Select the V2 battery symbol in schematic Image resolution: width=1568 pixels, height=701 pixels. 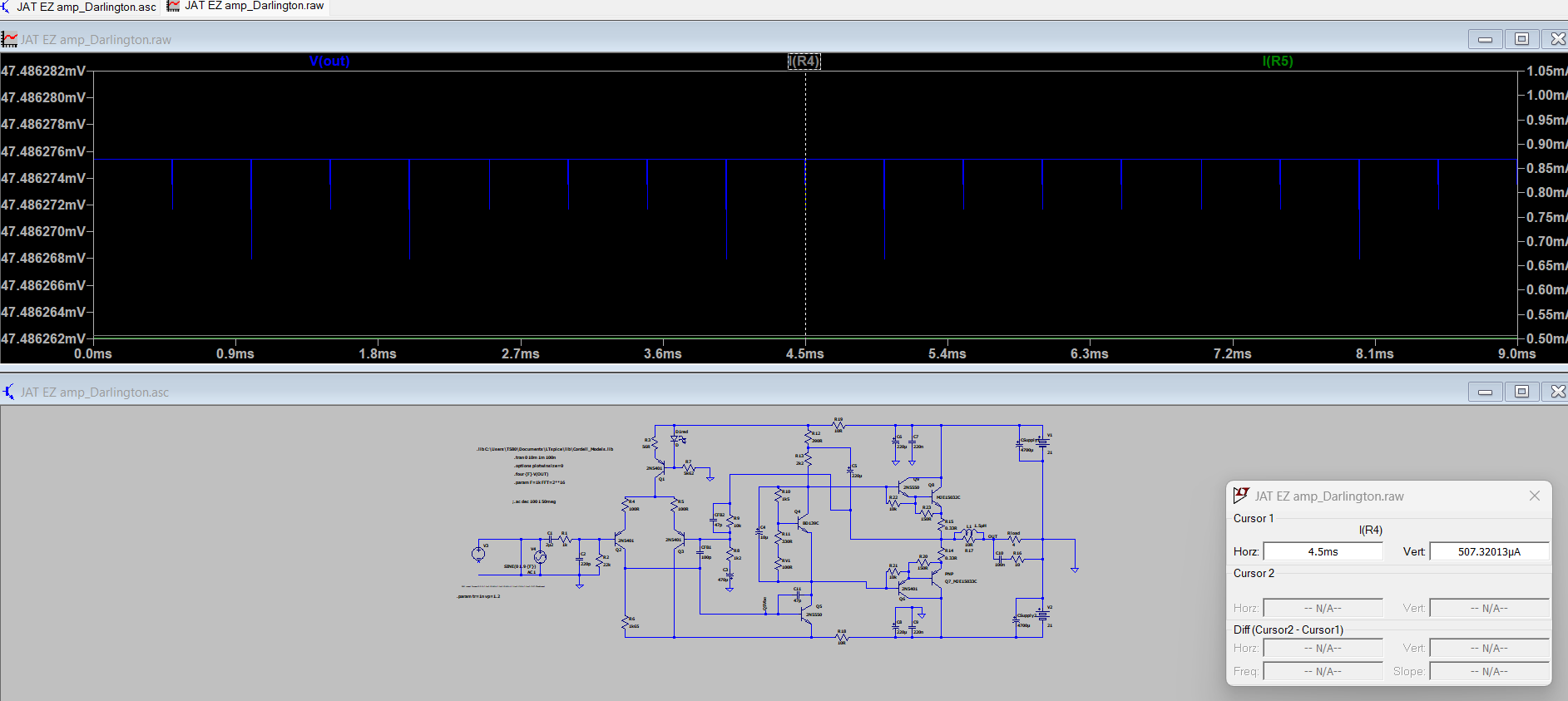(x=1042, y=616)
